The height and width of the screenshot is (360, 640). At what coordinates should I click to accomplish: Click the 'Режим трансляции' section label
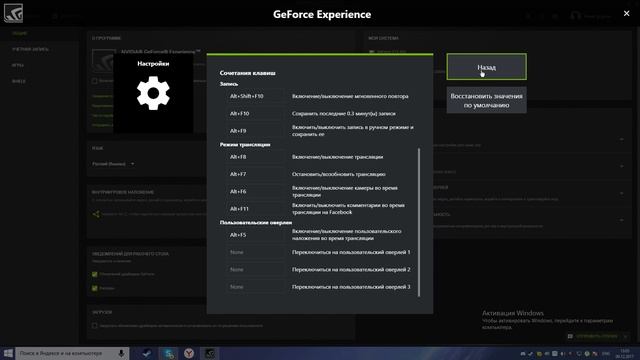pos(245,144)
